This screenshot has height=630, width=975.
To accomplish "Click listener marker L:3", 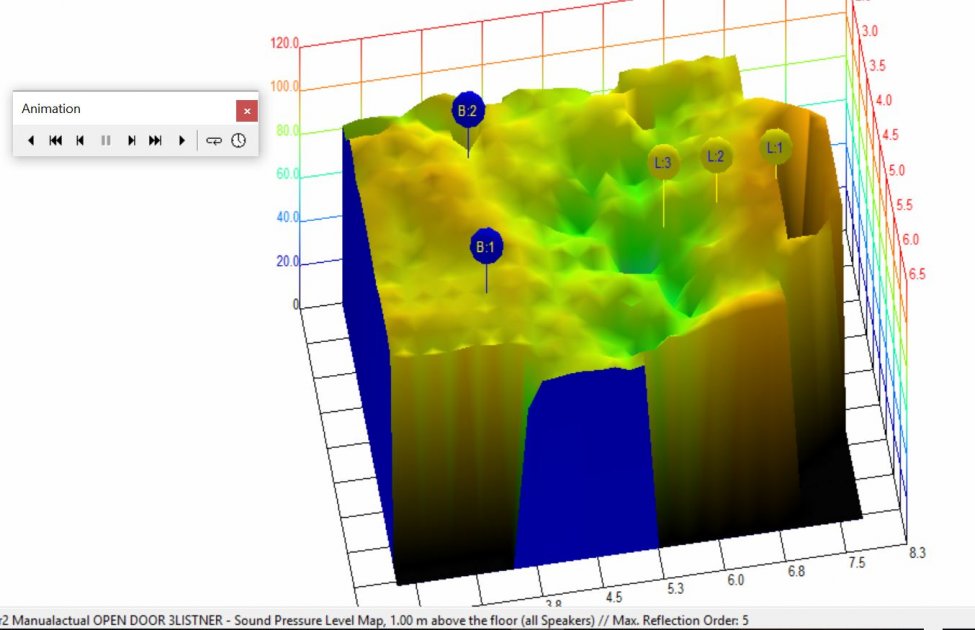I will (x=664, y=162).
